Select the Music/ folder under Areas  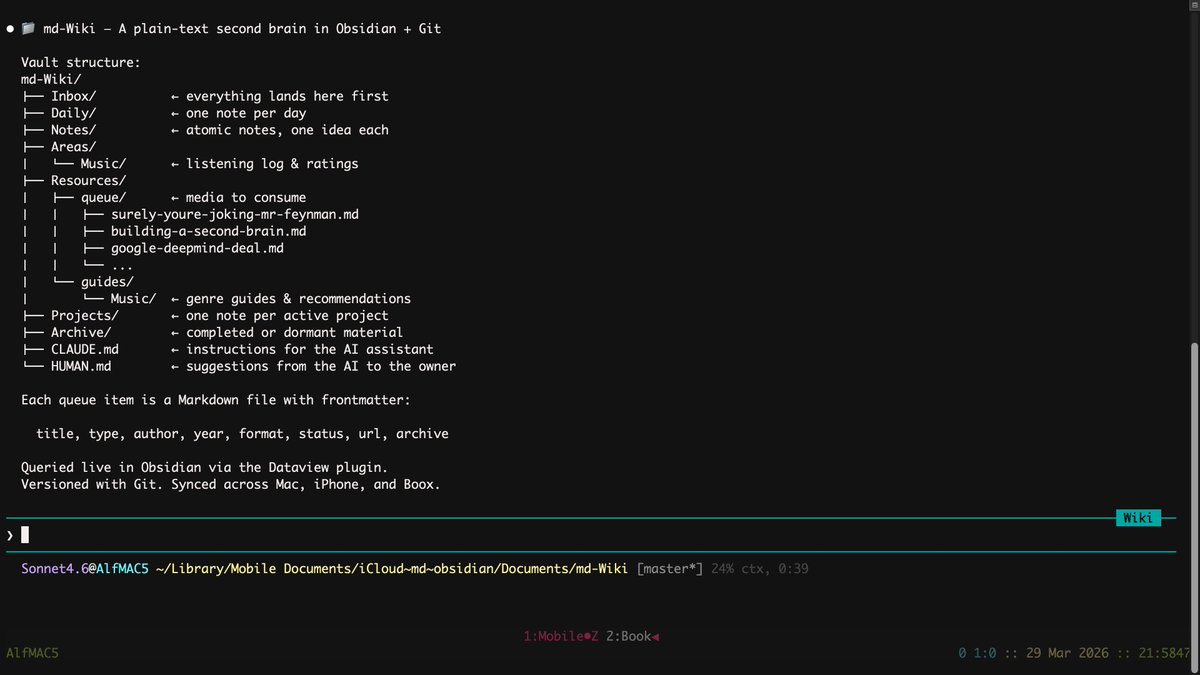click(x=104, y=164)
